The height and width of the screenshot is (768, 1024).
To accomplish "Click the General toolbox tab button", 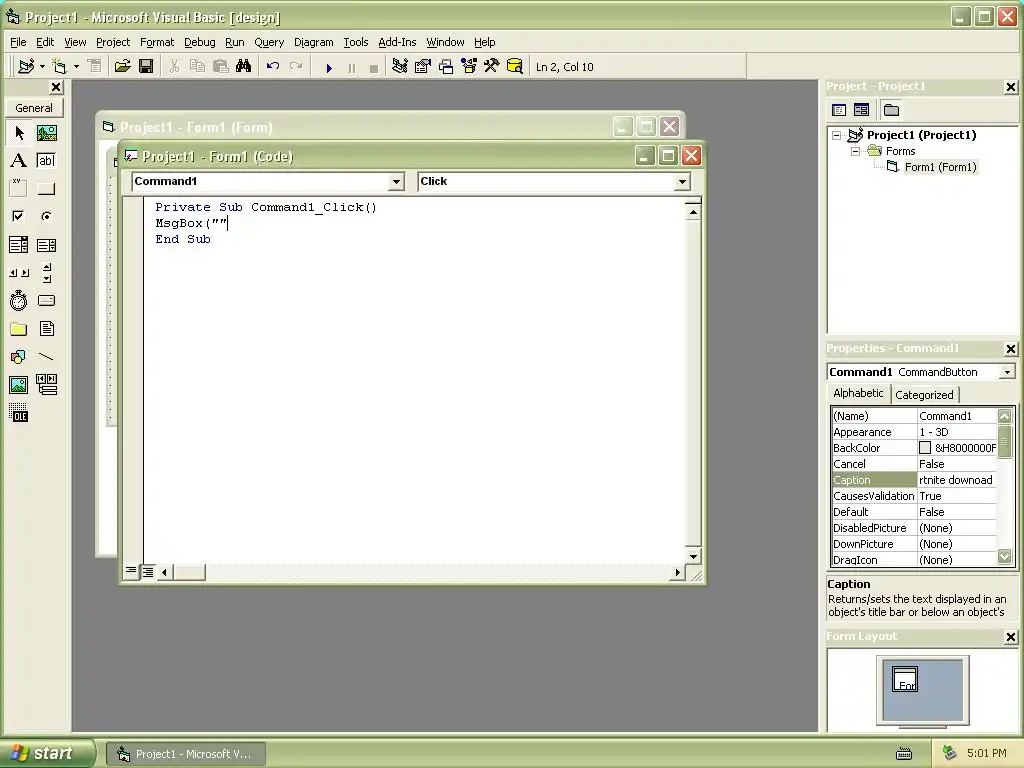I will pyautogui.click(x=34, y=108).
